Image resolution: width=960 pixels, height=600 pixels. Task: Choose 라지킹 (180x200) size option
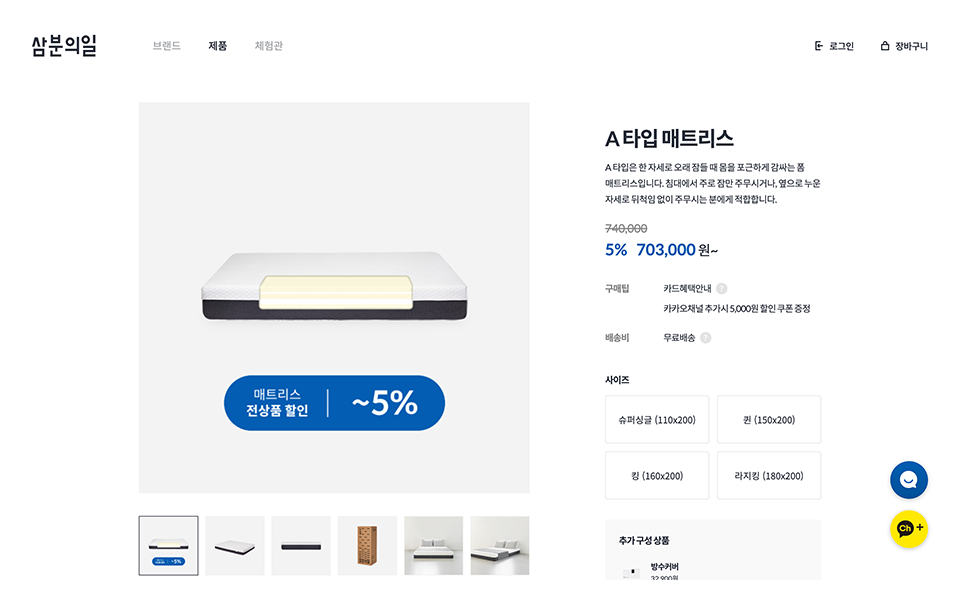tap(769, 476)
